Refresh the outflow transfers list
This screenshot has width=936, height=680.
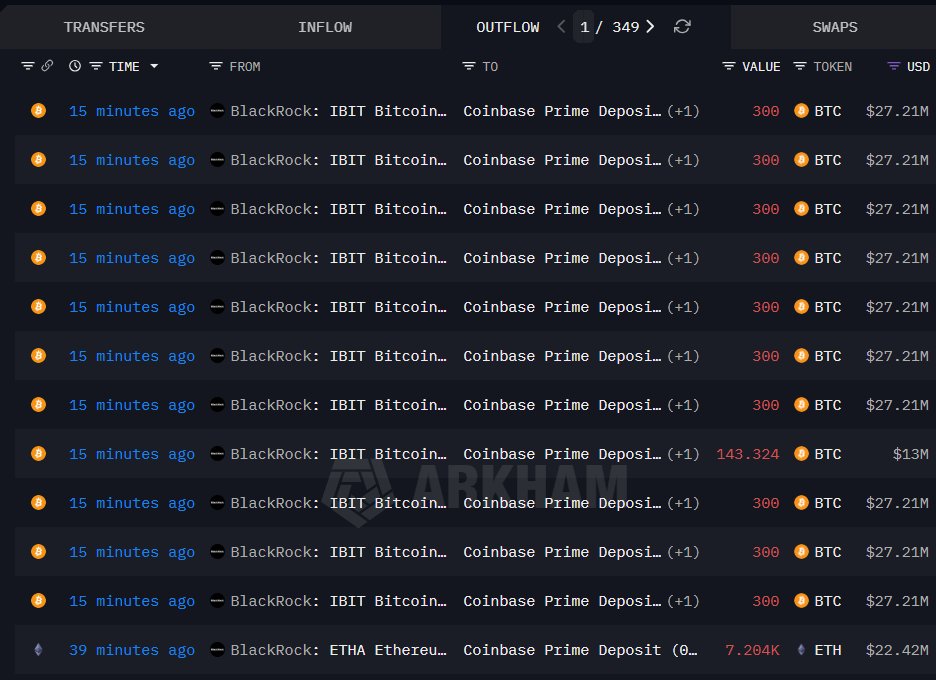[x=682, y=27]
